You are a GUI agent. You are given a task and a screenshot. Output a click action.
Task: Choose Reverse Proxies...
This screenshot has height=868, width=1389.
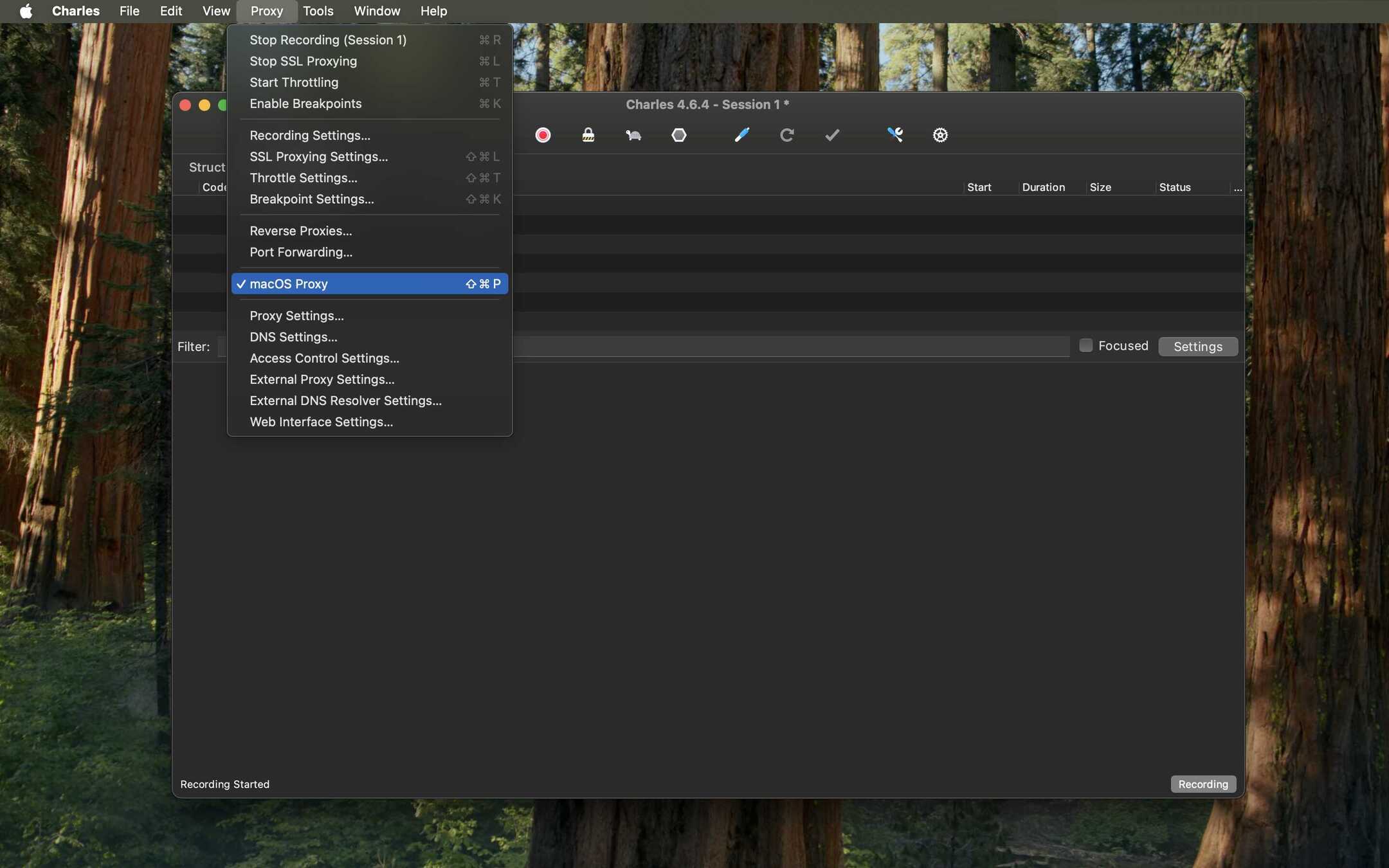tap(370, 231)
